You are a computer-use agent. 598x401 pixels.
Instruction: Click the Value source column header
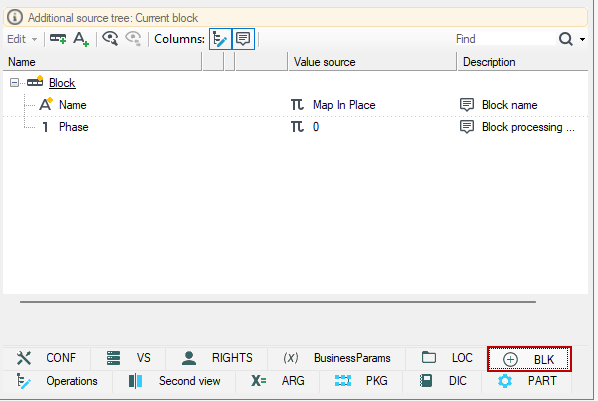[373, 62]
